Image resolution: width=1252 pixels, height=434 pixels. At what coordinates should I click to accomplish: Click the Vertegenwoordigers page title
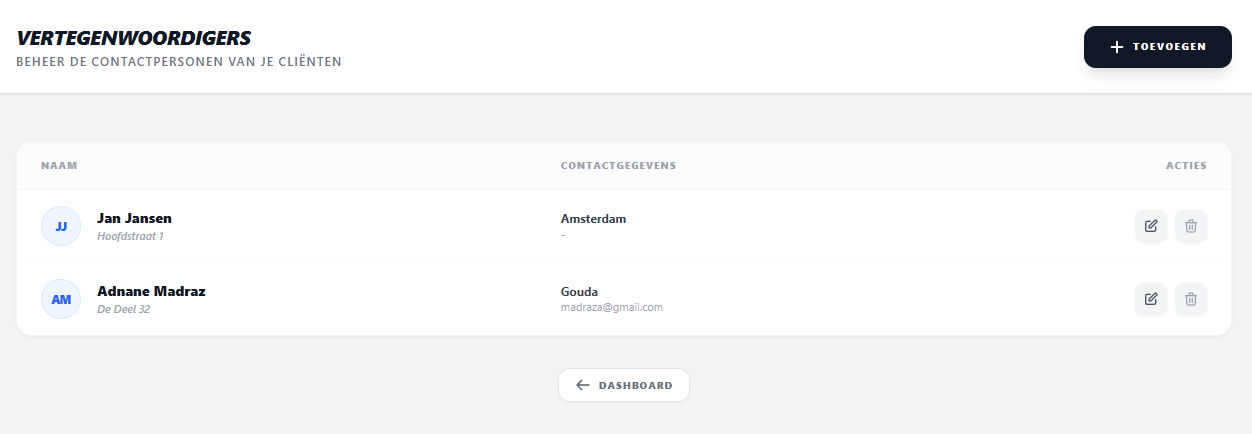[x=133, y=38]
